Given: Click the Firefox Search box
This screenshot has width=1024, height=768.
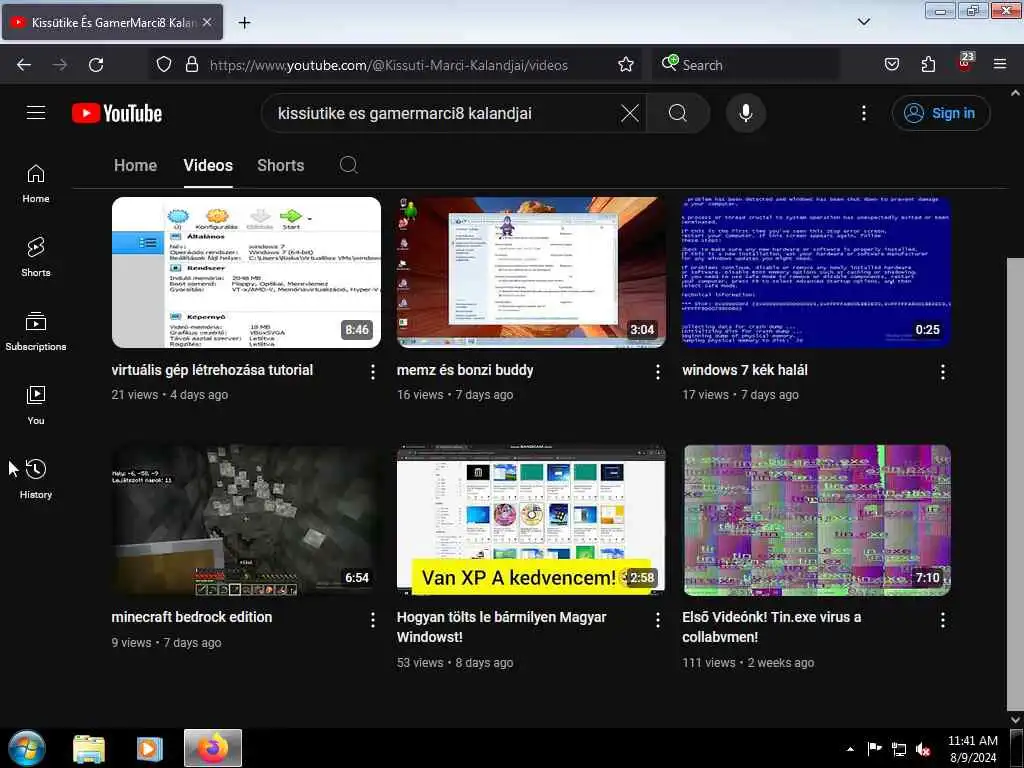Looking at the screenshot, I should point(746,65).
